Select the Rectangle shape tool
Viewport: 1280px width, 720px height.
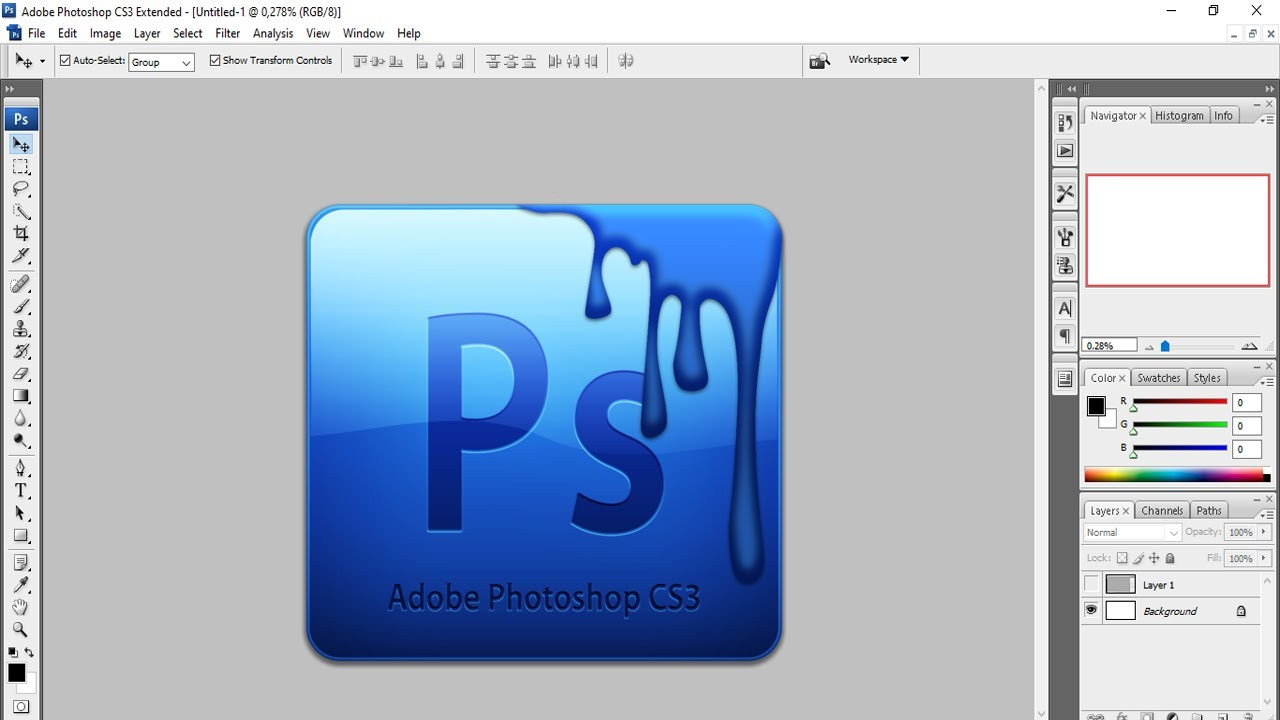21,534
